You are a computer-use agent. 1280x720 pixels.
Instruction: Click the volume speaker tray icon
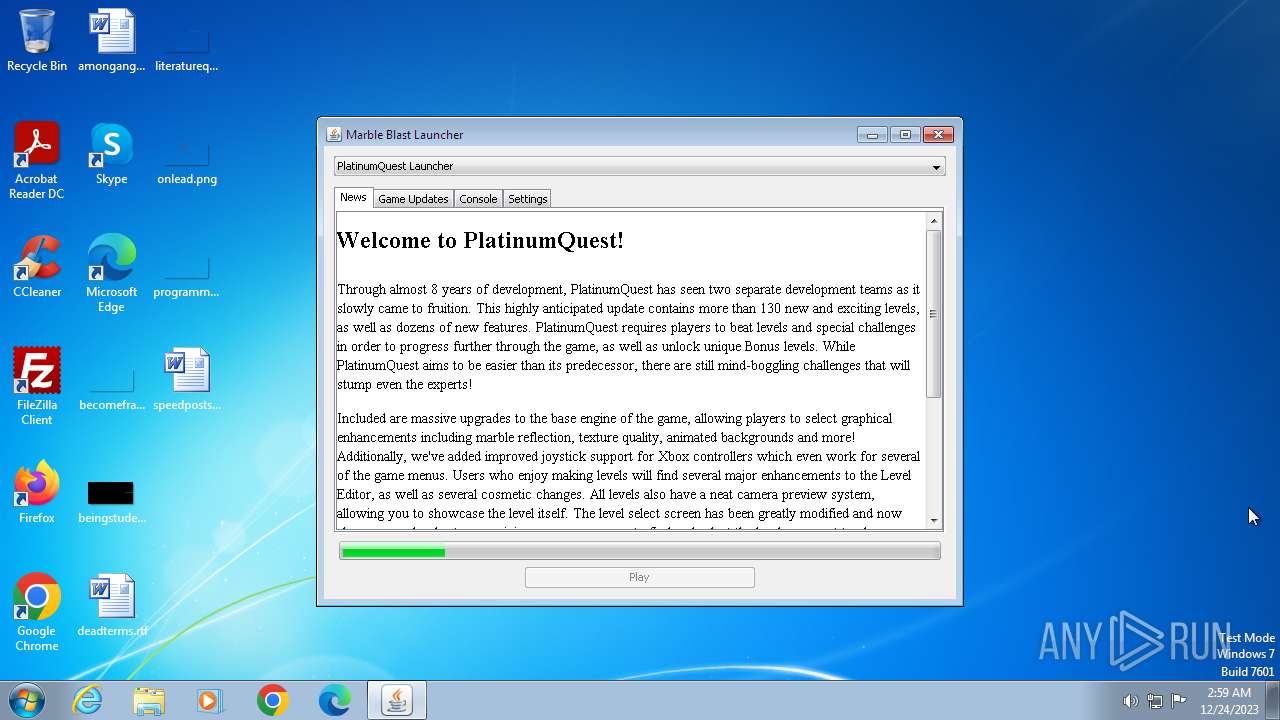[x=1130, y=700]
